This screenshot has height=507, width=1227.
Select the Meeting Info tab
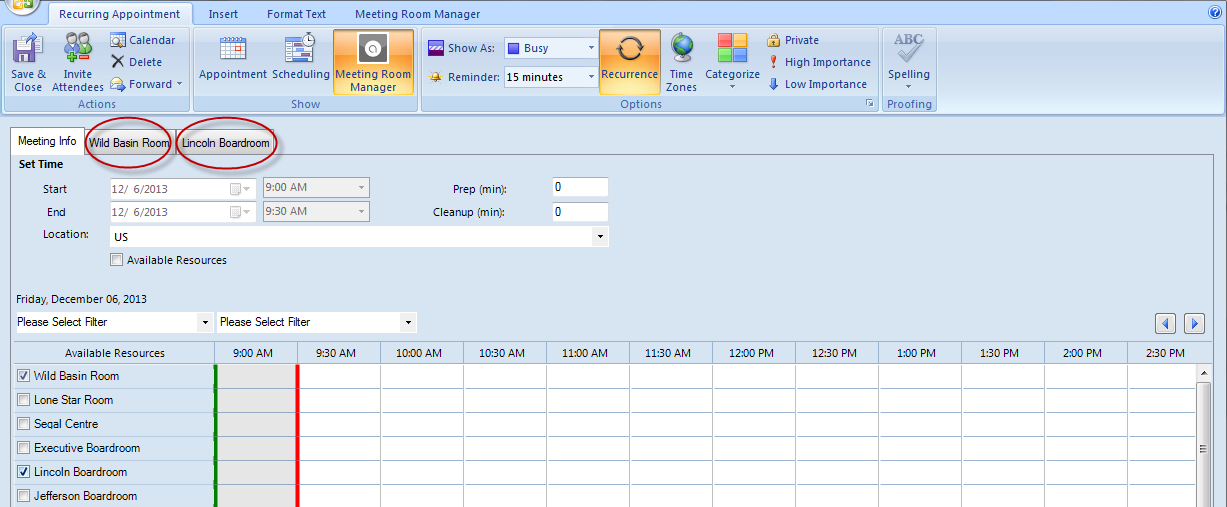47,141
